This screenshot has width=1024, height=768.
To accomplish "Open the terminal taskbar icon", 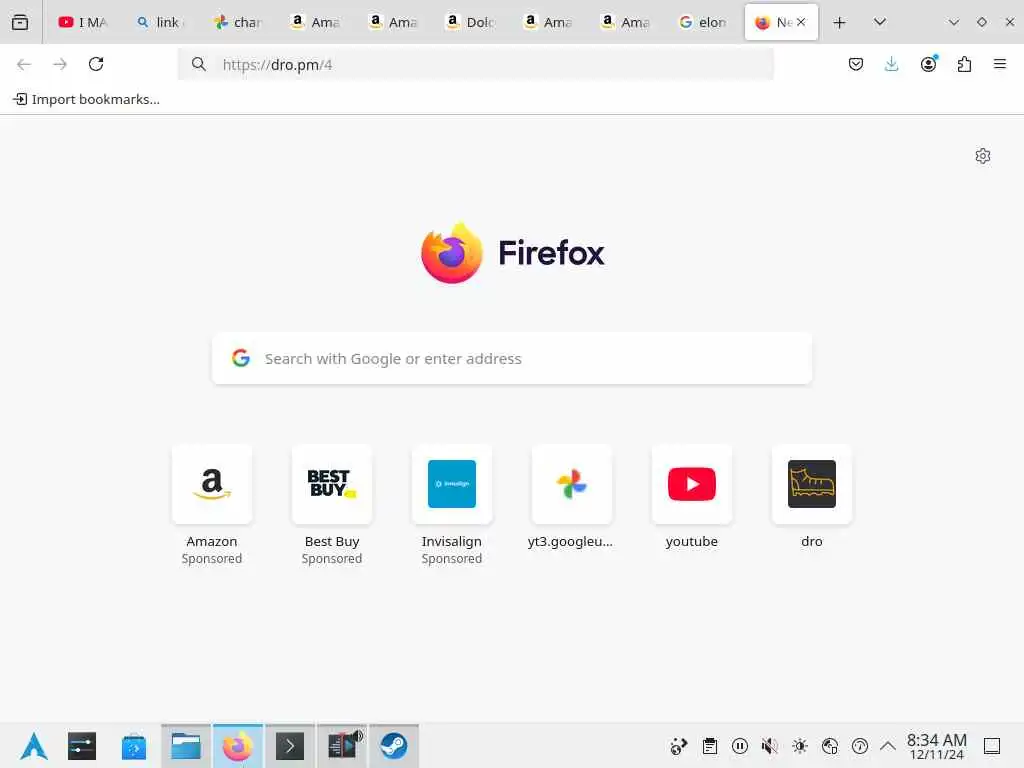I will coord(290,746).
